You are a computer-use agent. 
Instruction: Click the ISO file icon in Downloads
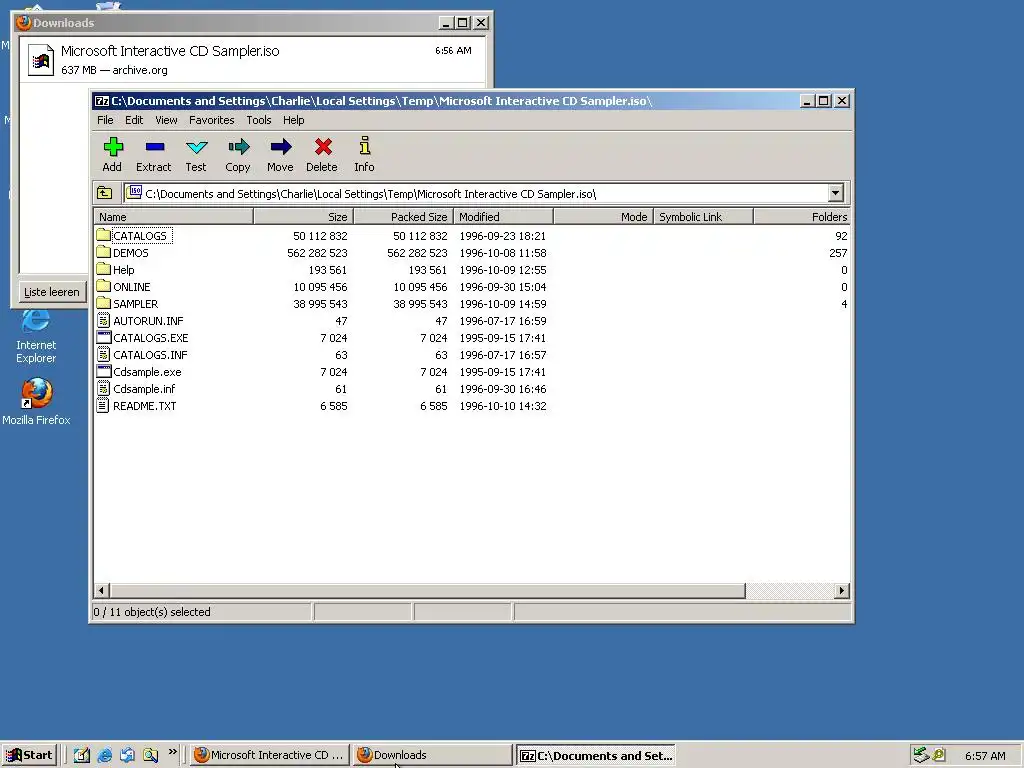click(x=40, y=60)
